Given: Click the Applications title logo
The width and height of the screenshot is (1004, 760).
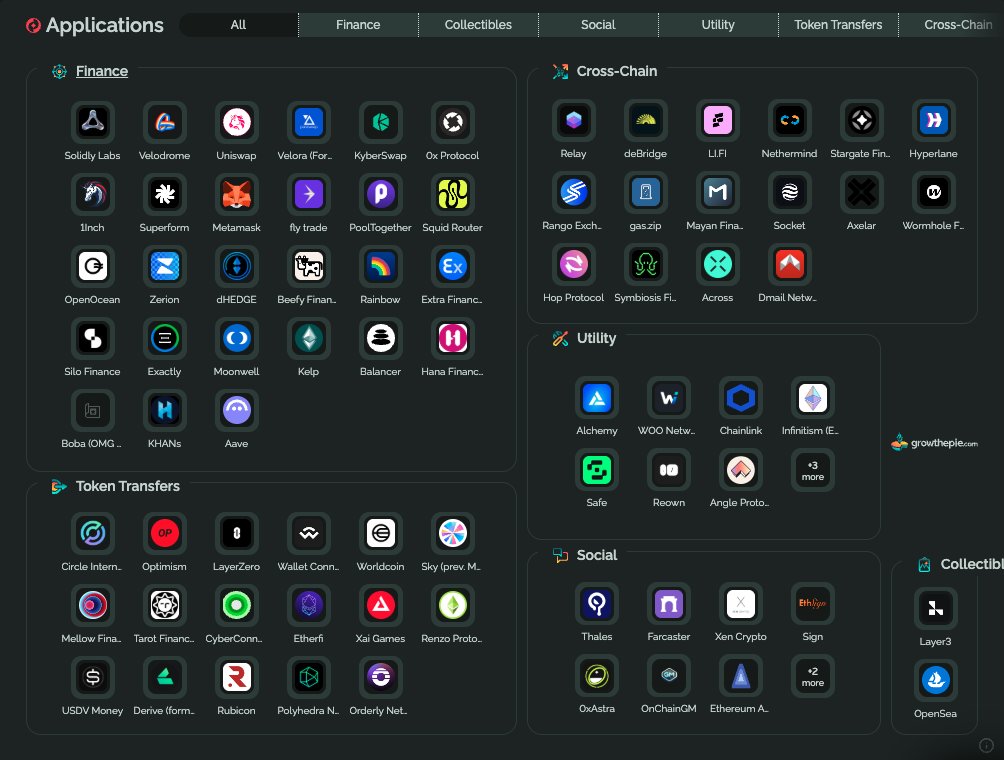Looking at the screenshot, I should pos(33,26).
